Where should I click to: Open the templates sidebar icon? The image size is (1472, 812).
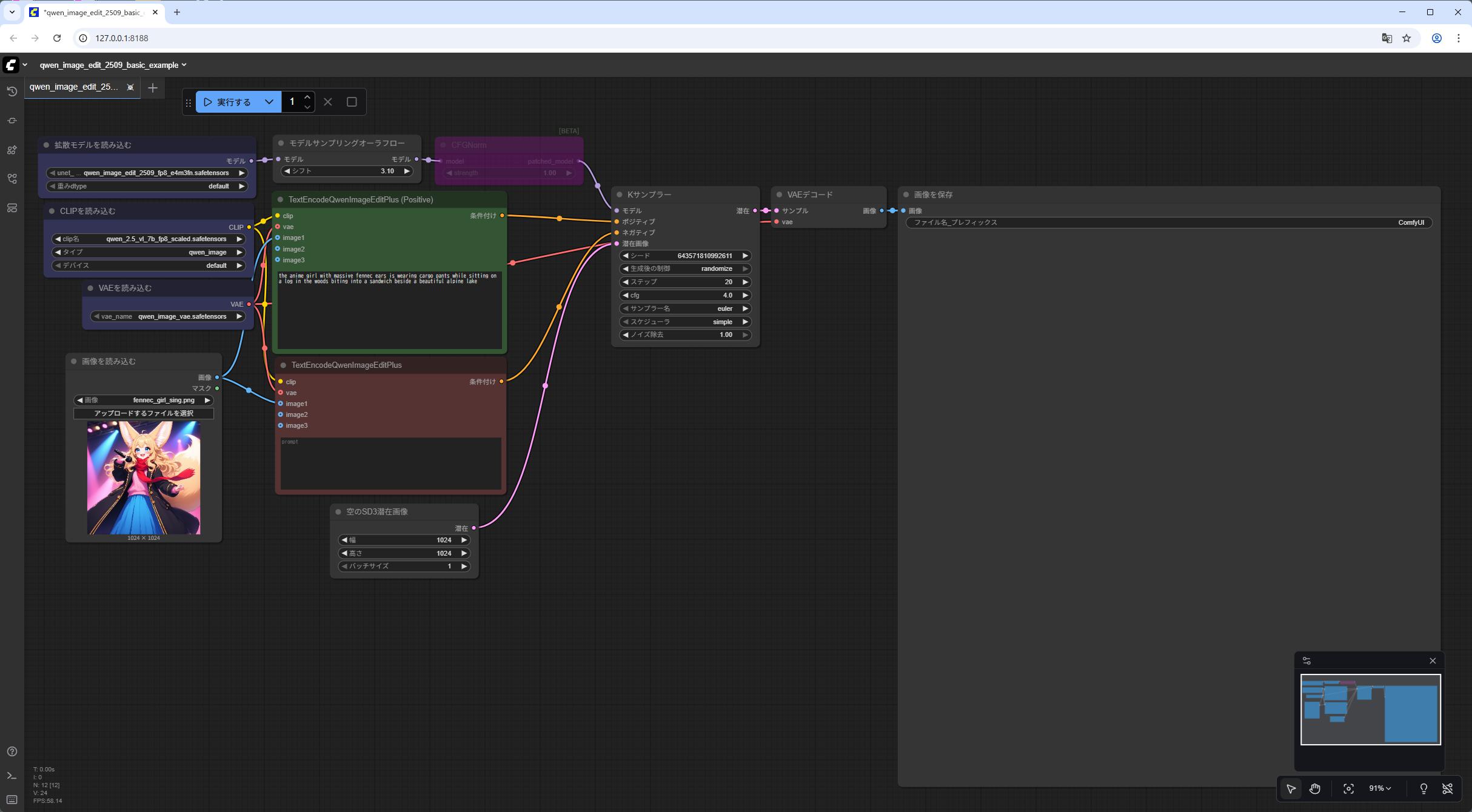pyautogui.click(x=12, y=208)
